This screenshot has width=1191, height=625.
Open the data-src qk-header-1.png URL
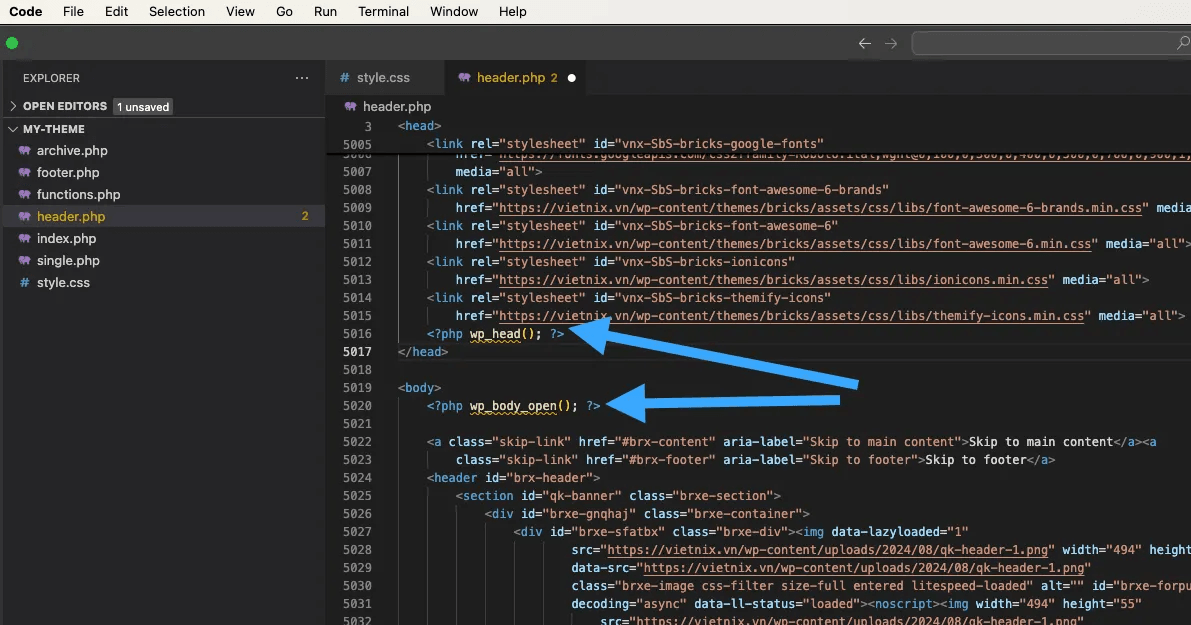[864, 568]
